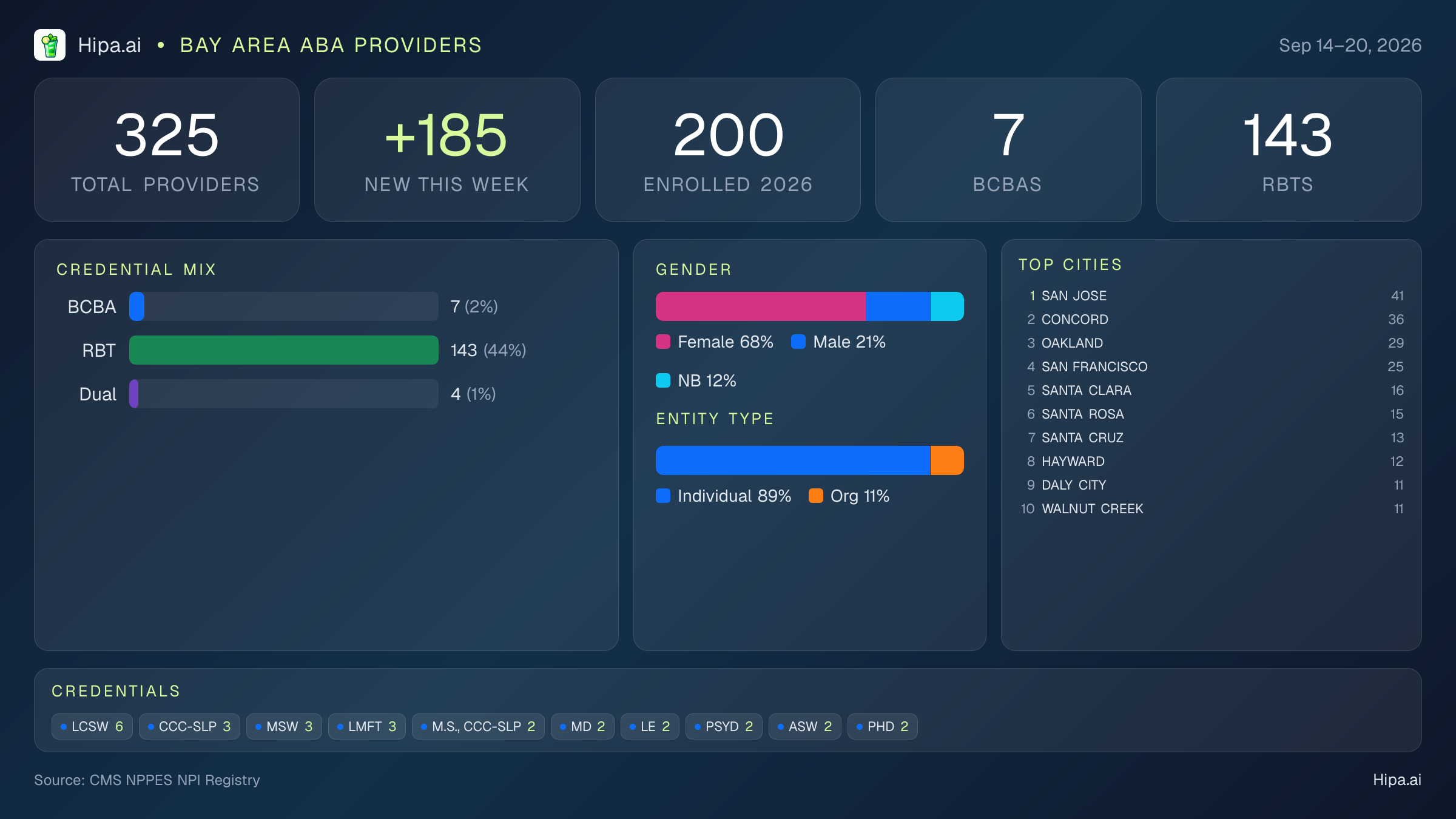
Task: Click the orange Org segment of entity bar
Action: [x=947, y=460]
